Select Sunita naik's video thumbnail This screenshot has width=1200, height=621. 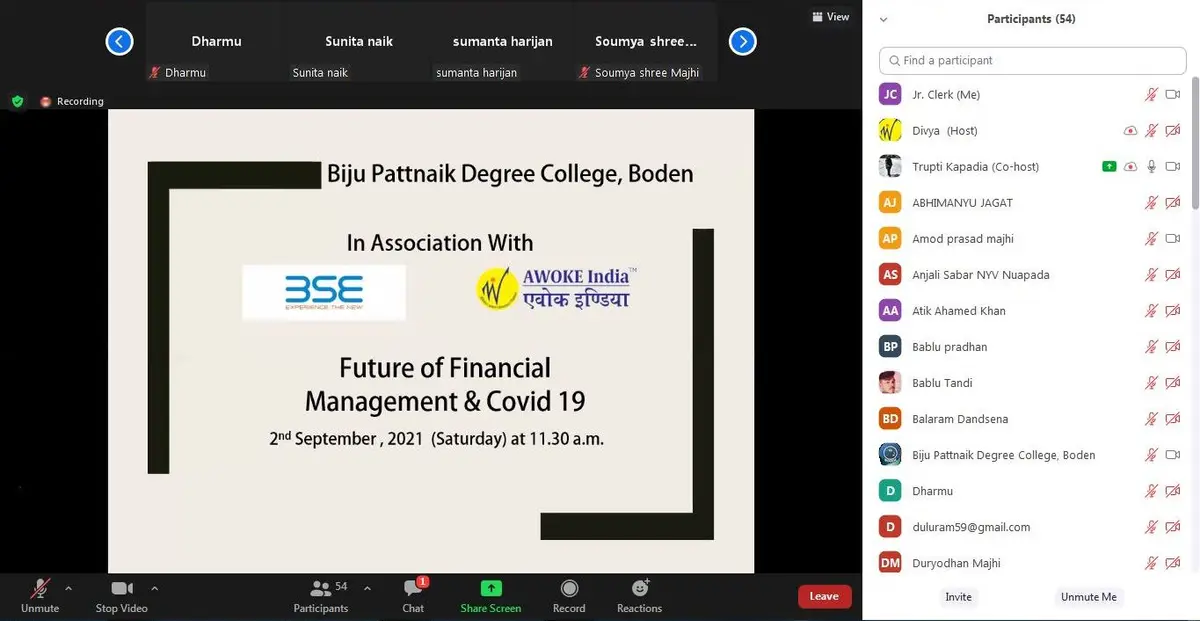(x=359, y=42)
